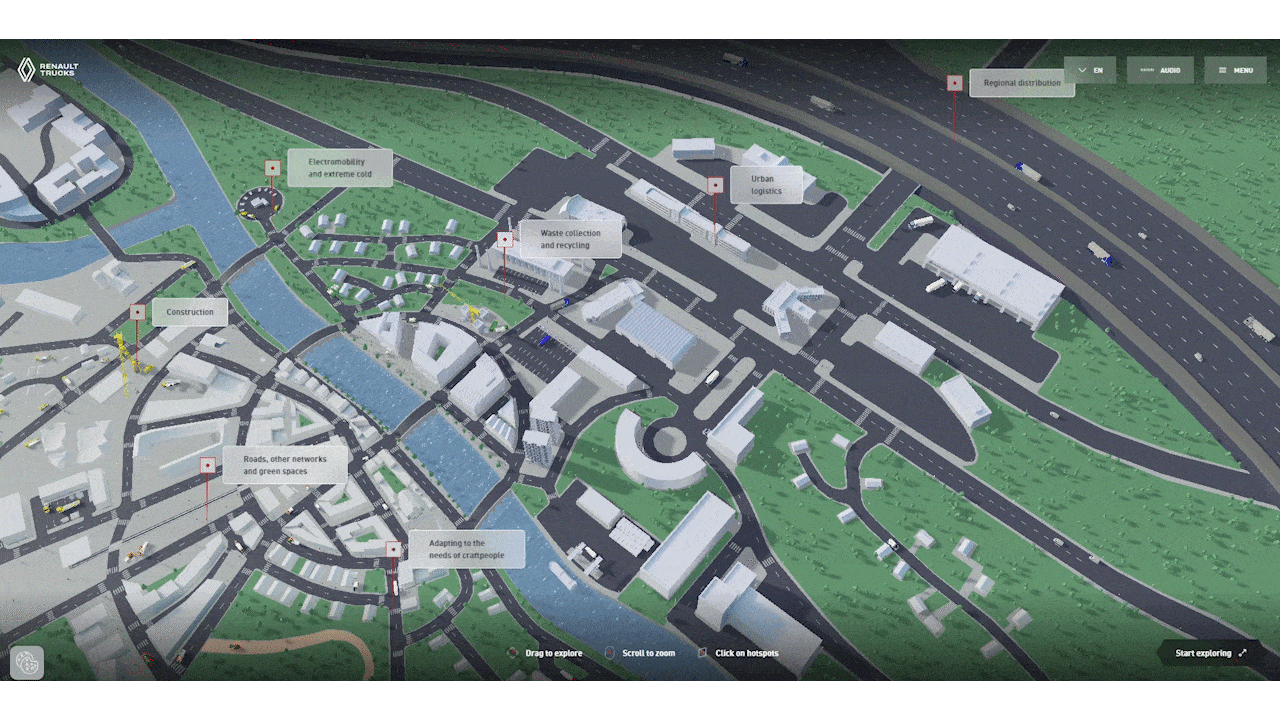This screenshot has height=720, width=1280.
Task: Click the Regional distribution hotspot marker
Action: (955, 83)
